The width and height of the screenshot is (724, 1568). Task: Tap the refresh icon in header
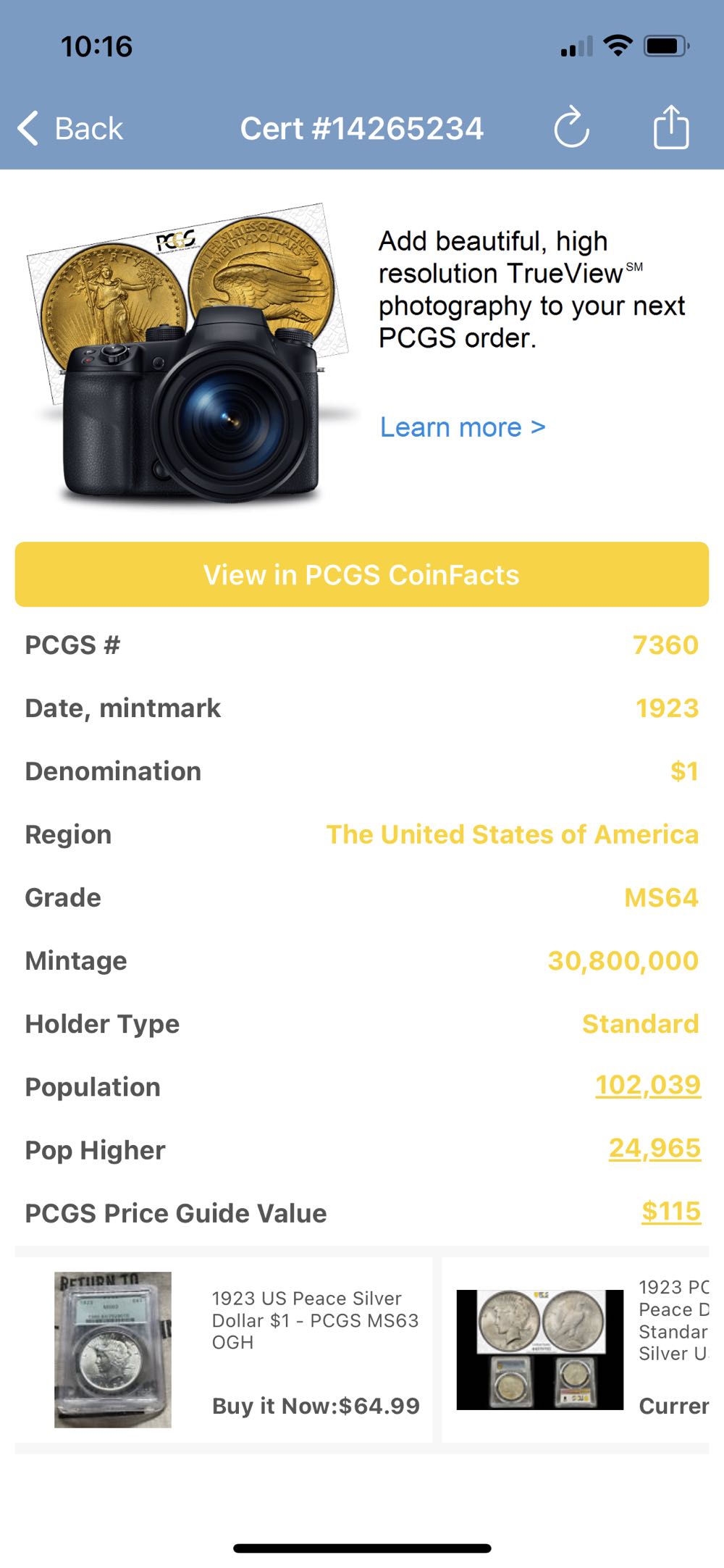pos(571,128)
